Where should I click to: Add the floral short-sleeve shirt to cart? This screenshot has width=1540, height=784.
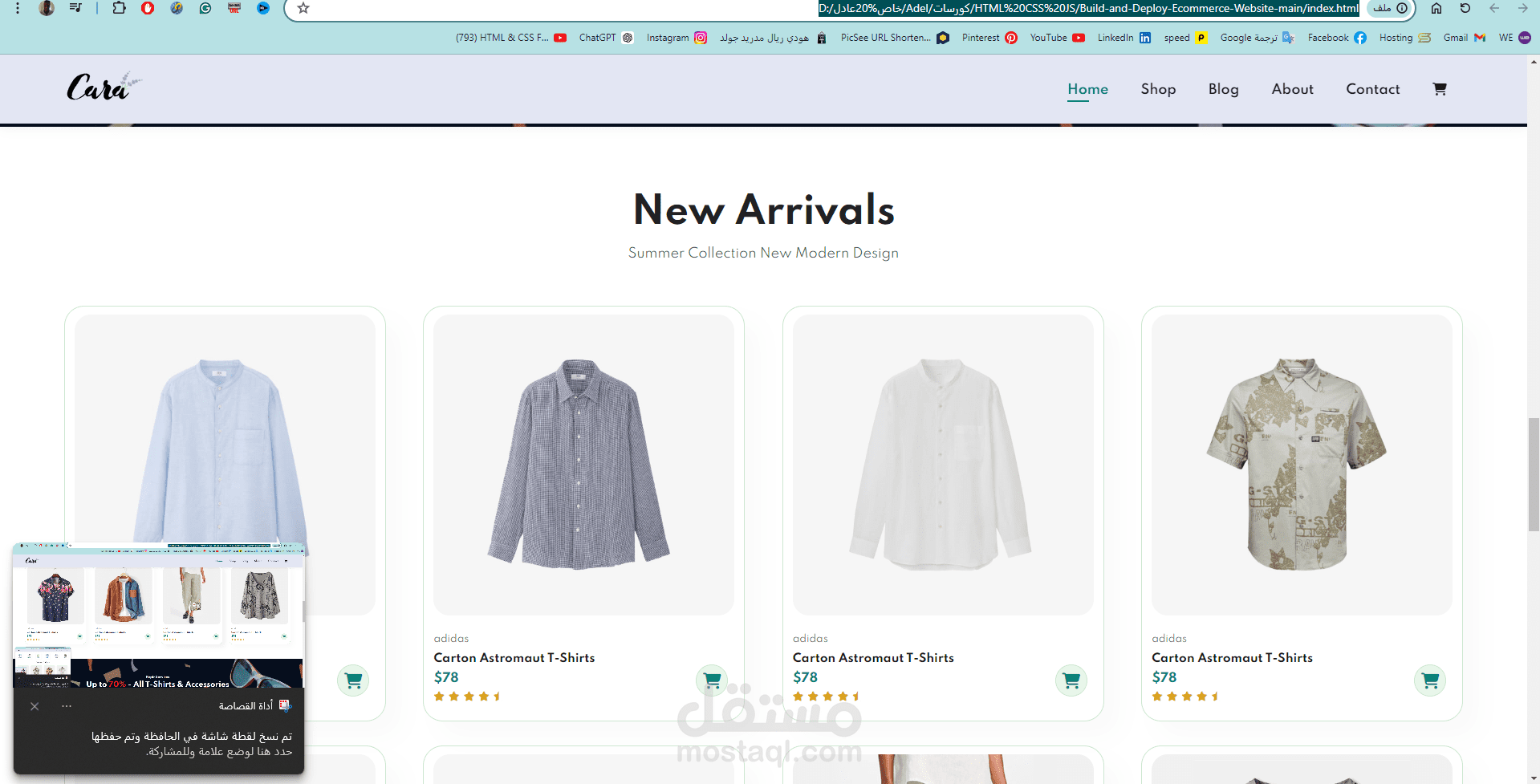click(x=1429, y=680)
